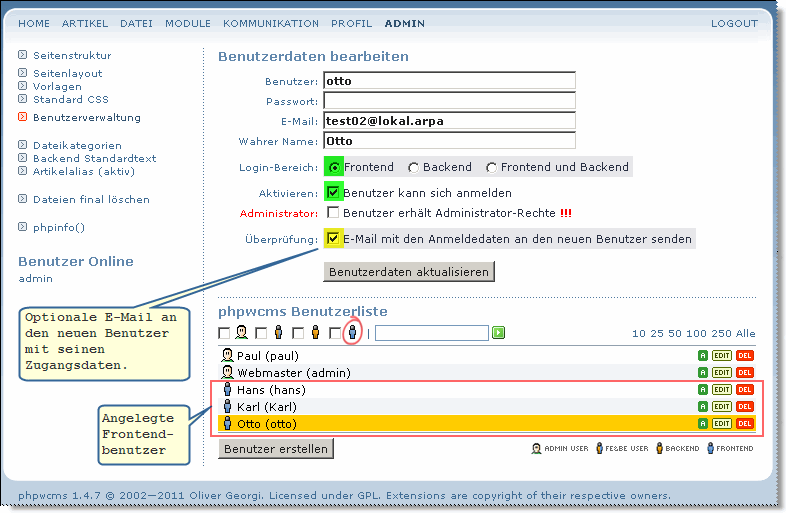Screen dimensions: 786x513
Task: Open Benutzerverwaltung in the sidebar
Action: [86, 118]
